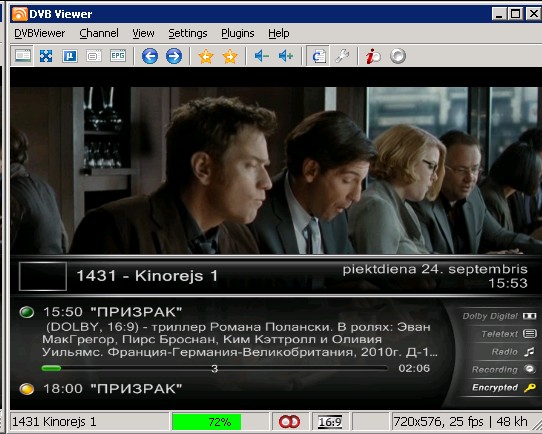Click the programme progress bar

tap(214, 368)
